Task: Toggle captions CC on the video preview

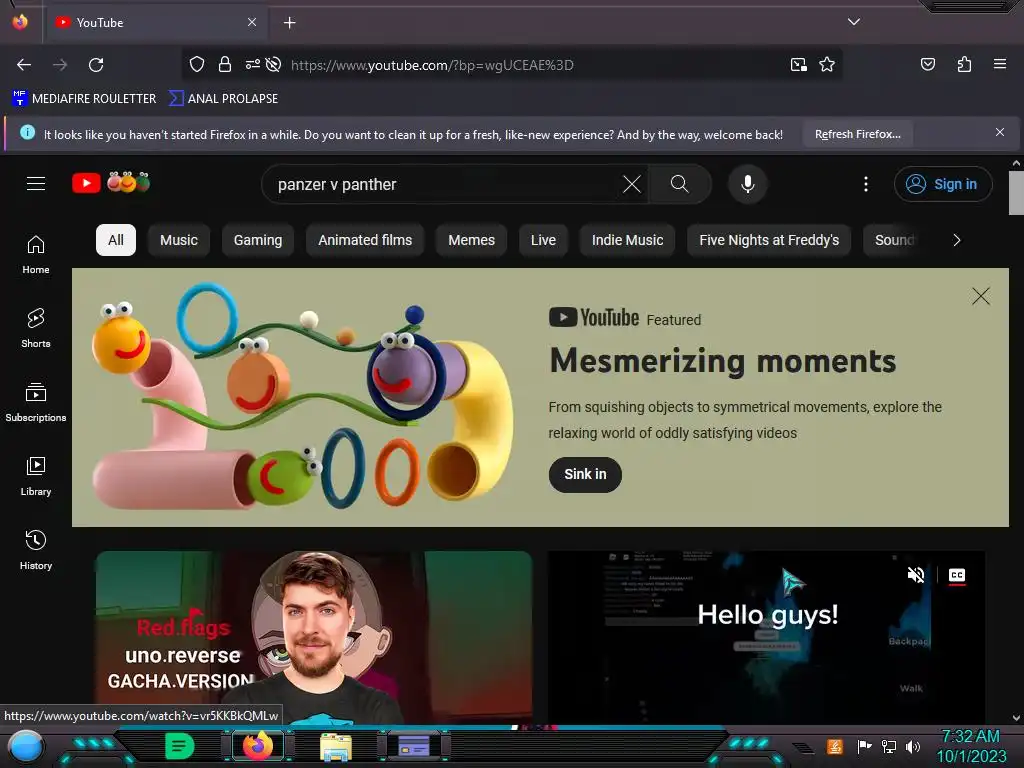Action: tap(957, 575)
